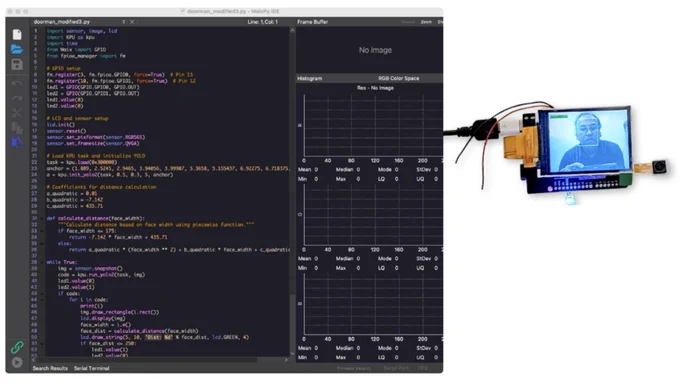Click line number 20 in the gutter
Image resolution: width=680 pixels, height=384 pixels.
coord(34,150)
